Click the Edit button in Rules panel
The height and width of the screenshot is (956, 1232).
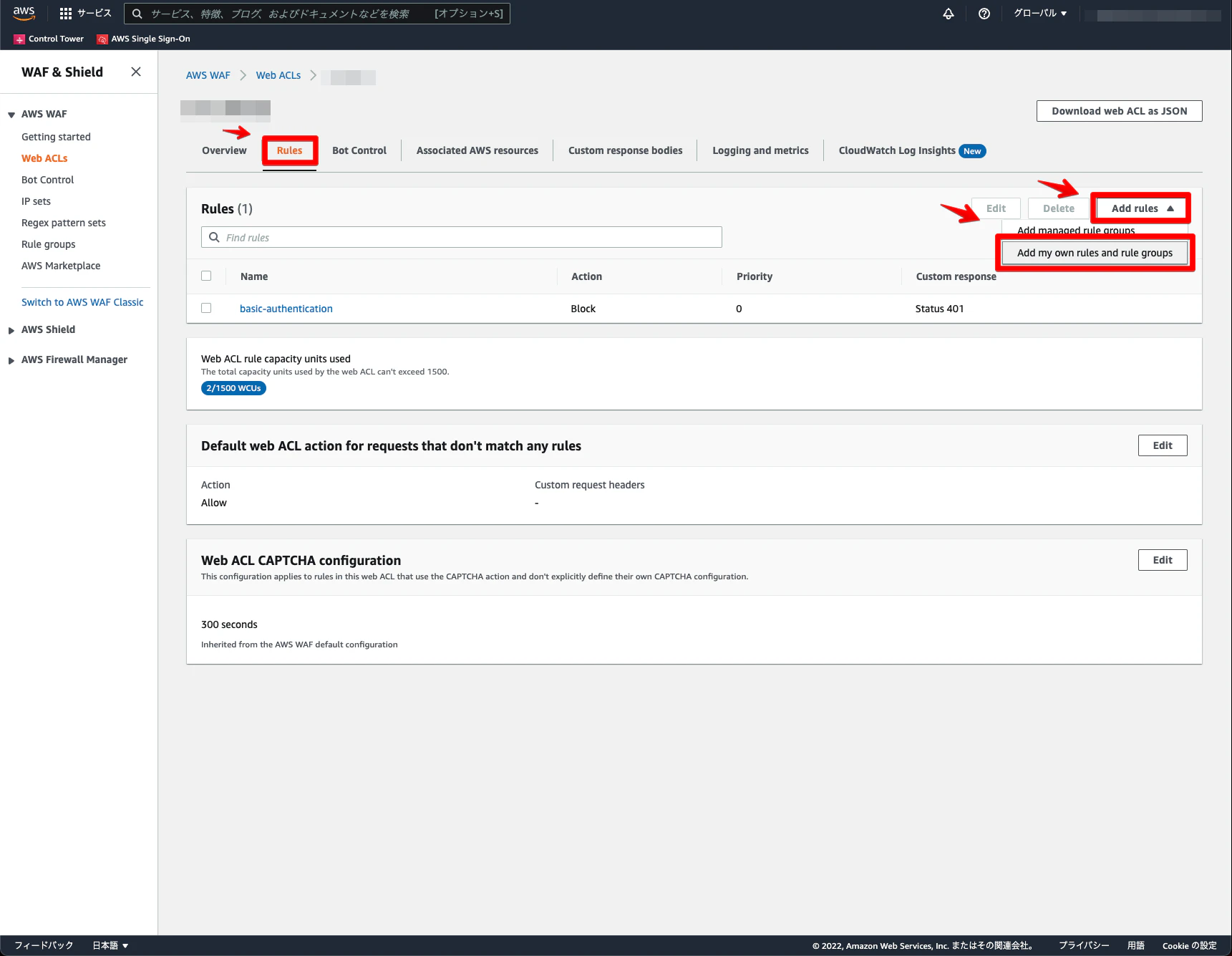(996, 208)
